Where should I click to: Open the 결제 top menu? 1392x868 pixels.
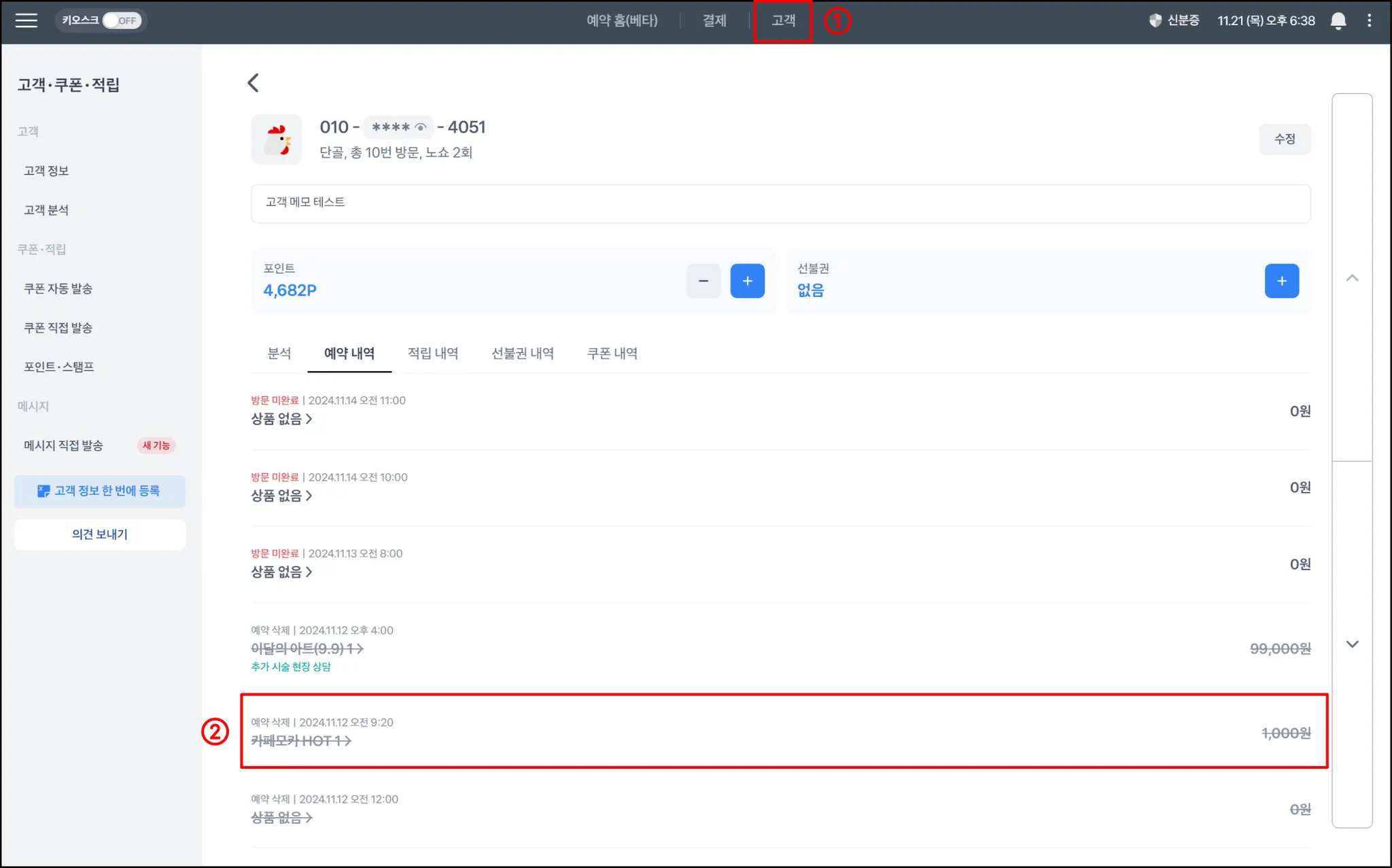[714, 20]
